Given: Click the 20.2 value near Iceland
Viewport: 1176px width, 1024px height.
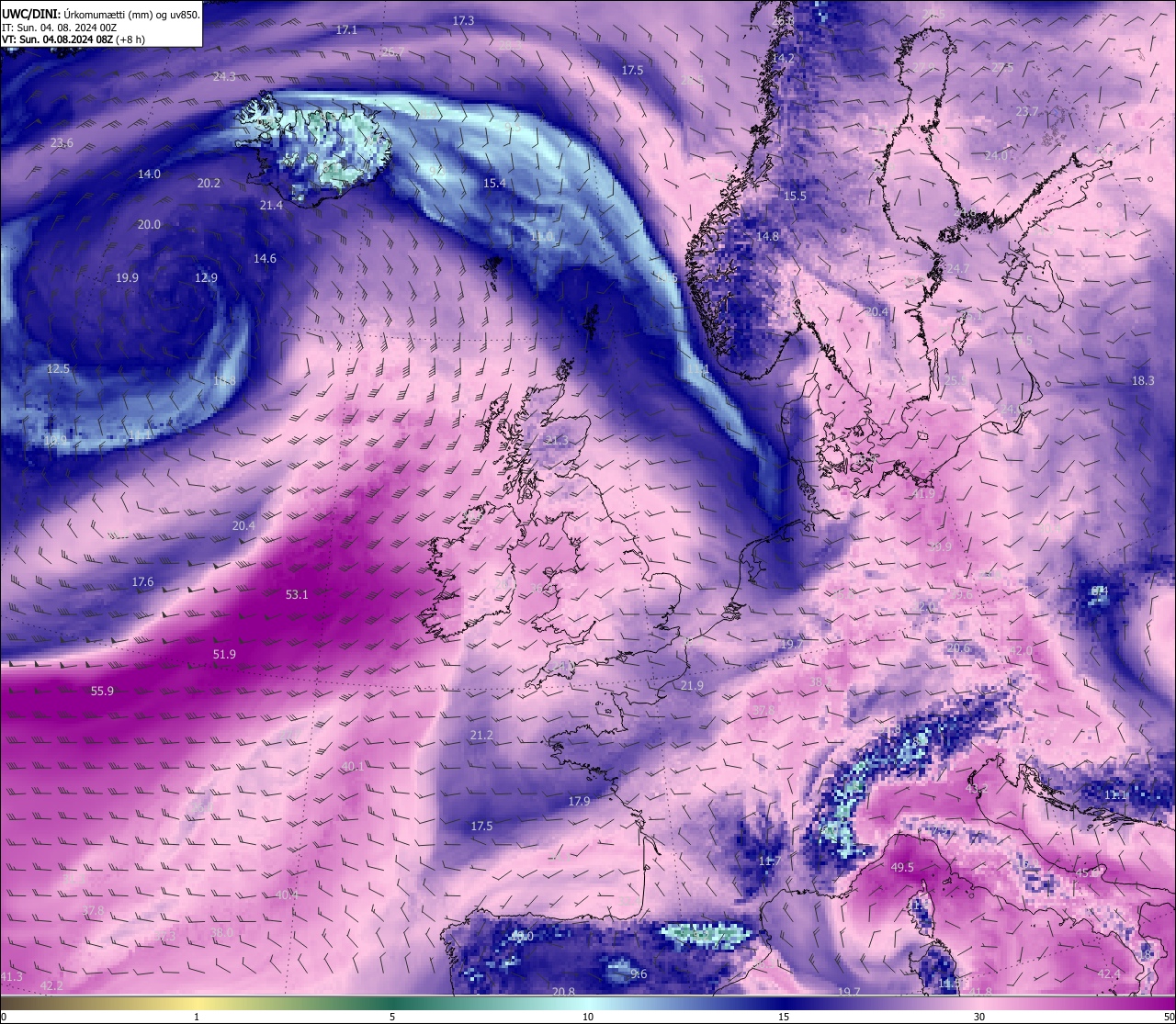Looking at the screenshot, I should (x=209, y=183).
